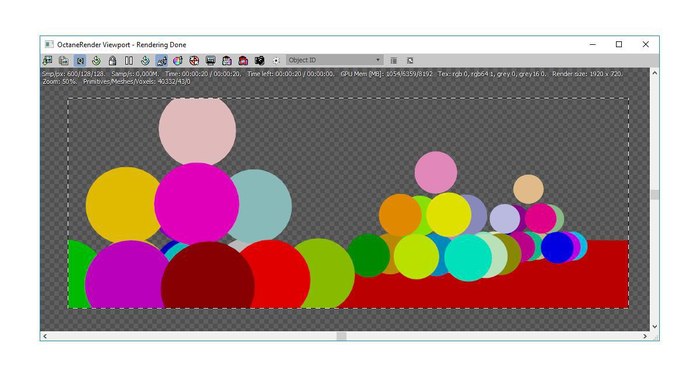This screenshot has width=700, height=375.
Task: Click the red export icon
Action: [x=243, y=60]
